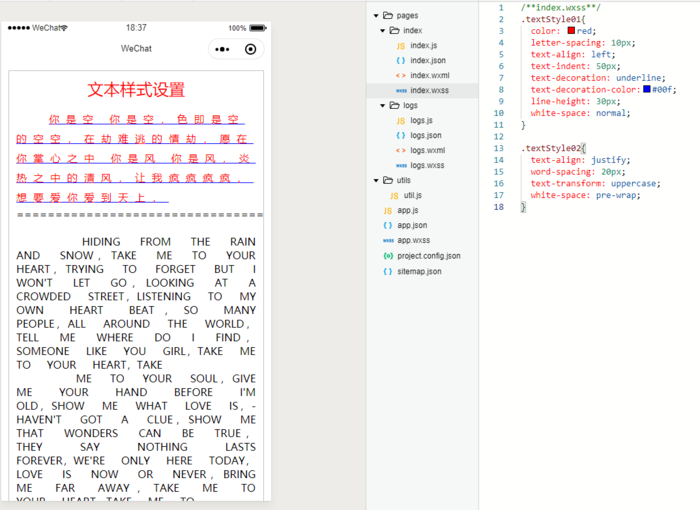
Task: Open the sitemap.json file
Action: 419,272
